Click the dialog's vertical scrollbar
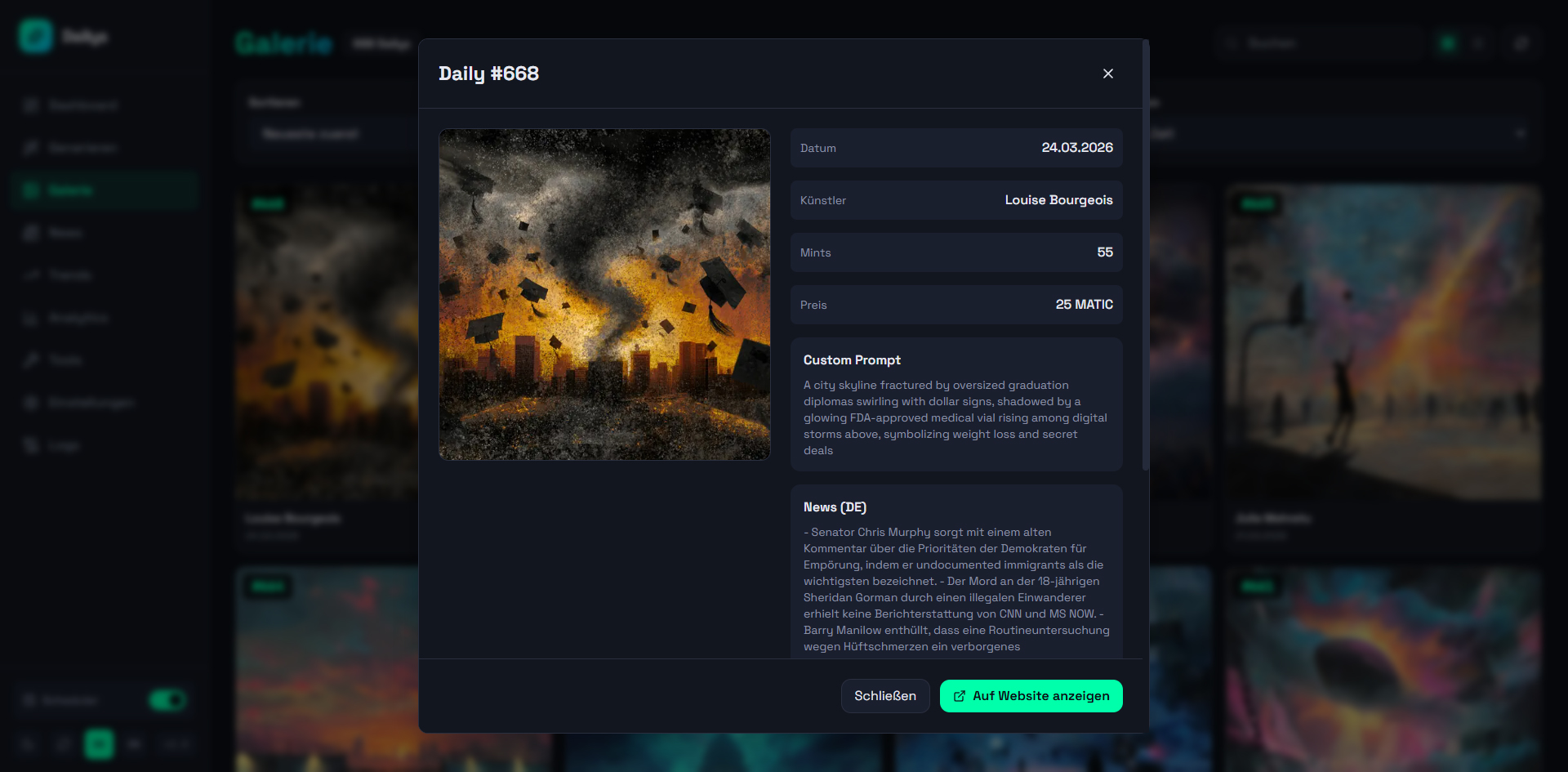The height and width of the screenshot is (772, 1568). click(x=1145, y=255)
